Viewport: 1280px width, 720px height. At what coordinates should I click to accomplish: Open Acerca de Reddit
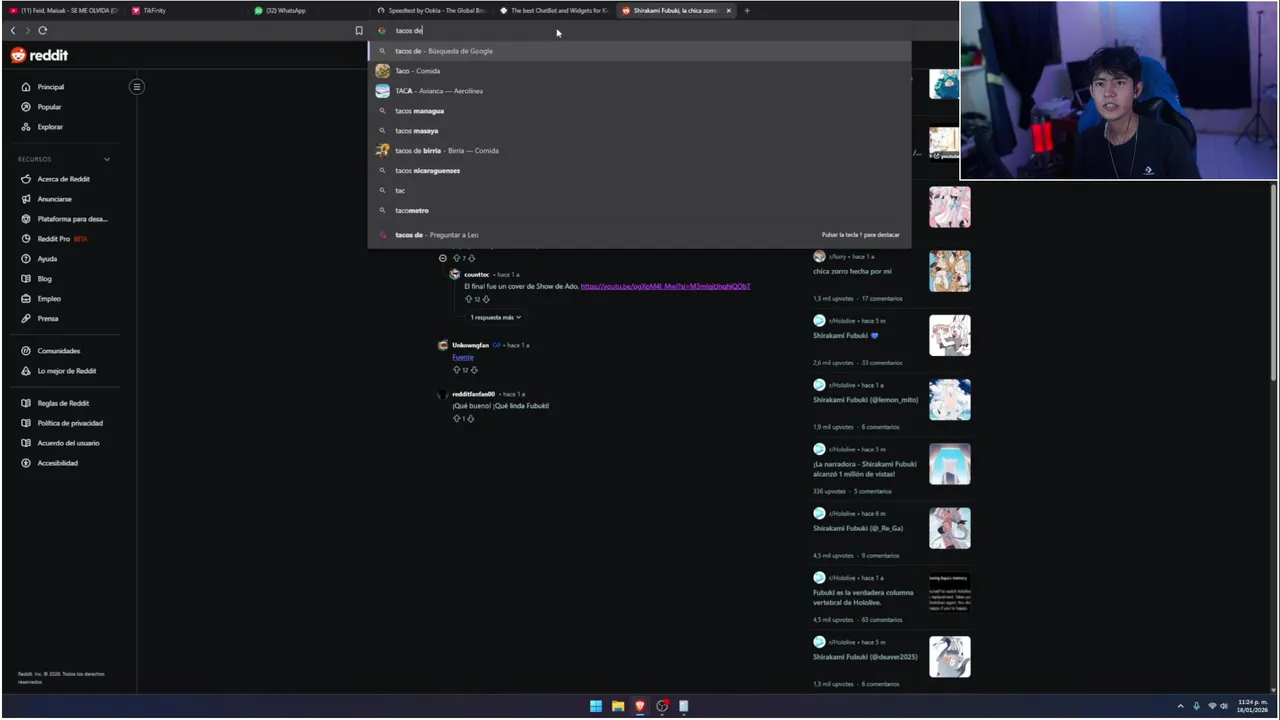point(63,179)
